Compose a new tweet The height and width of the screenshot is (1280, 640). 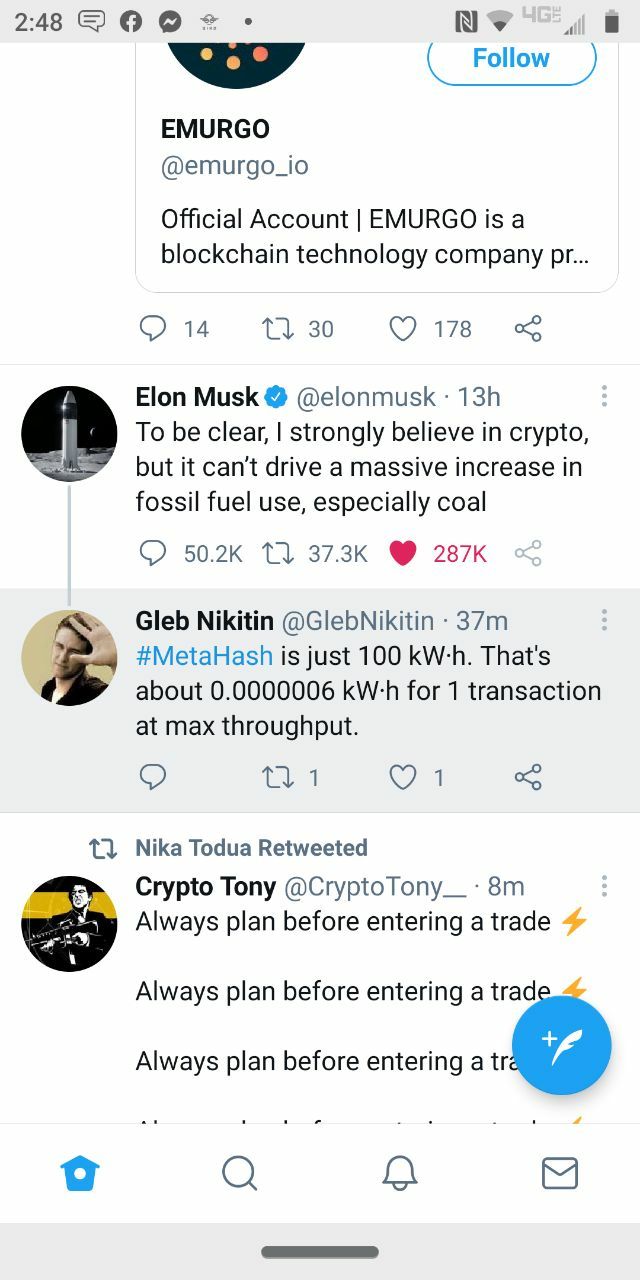(561, 1045)
